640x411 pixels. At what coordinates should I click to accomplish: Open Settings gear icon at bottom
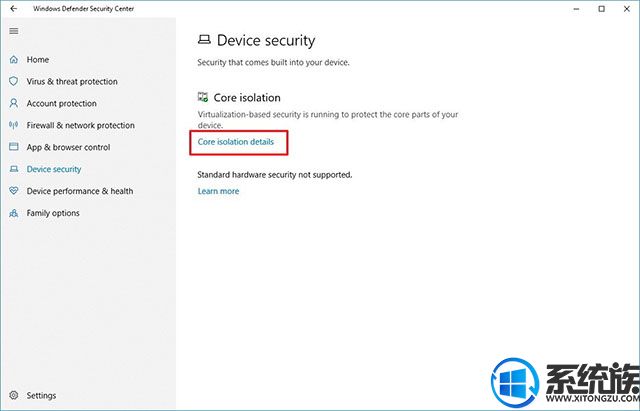(13, 395)
